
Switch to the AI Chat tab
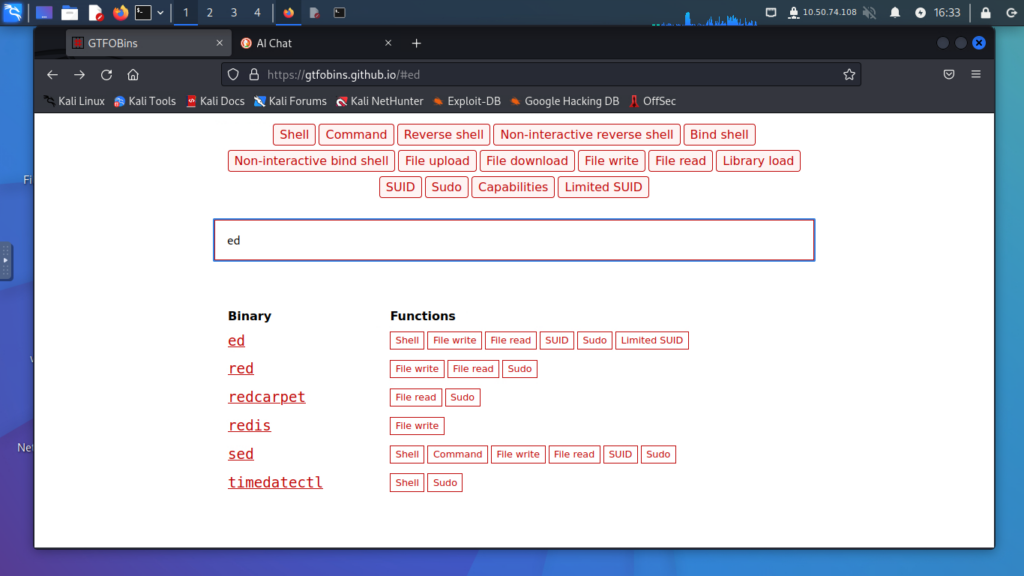click(x=310, y=43)
